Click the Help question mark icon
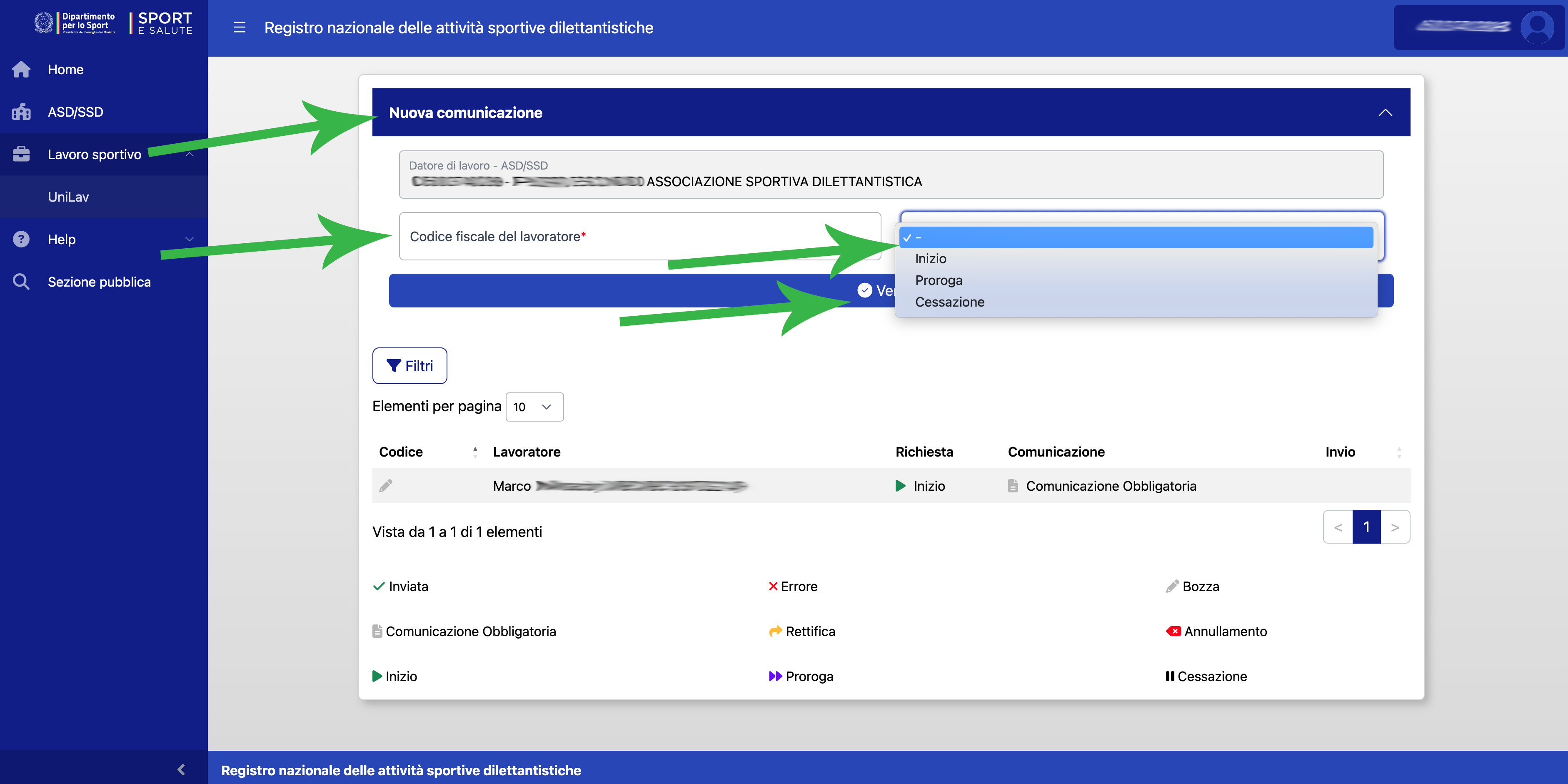The image size is (1568, 784). coord(21,239)
